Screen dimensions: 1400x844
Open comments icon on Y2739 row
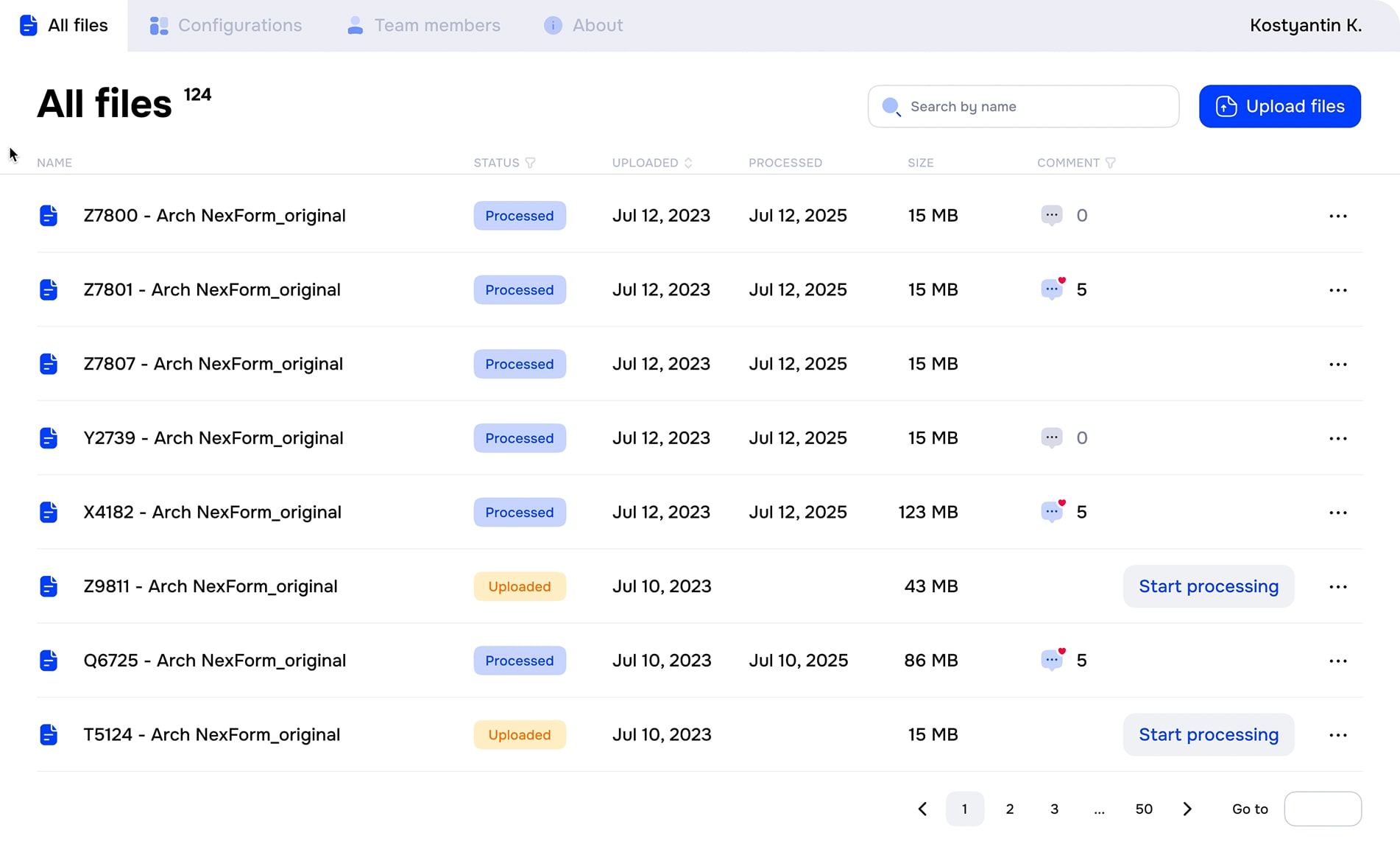click(1052, 437)
